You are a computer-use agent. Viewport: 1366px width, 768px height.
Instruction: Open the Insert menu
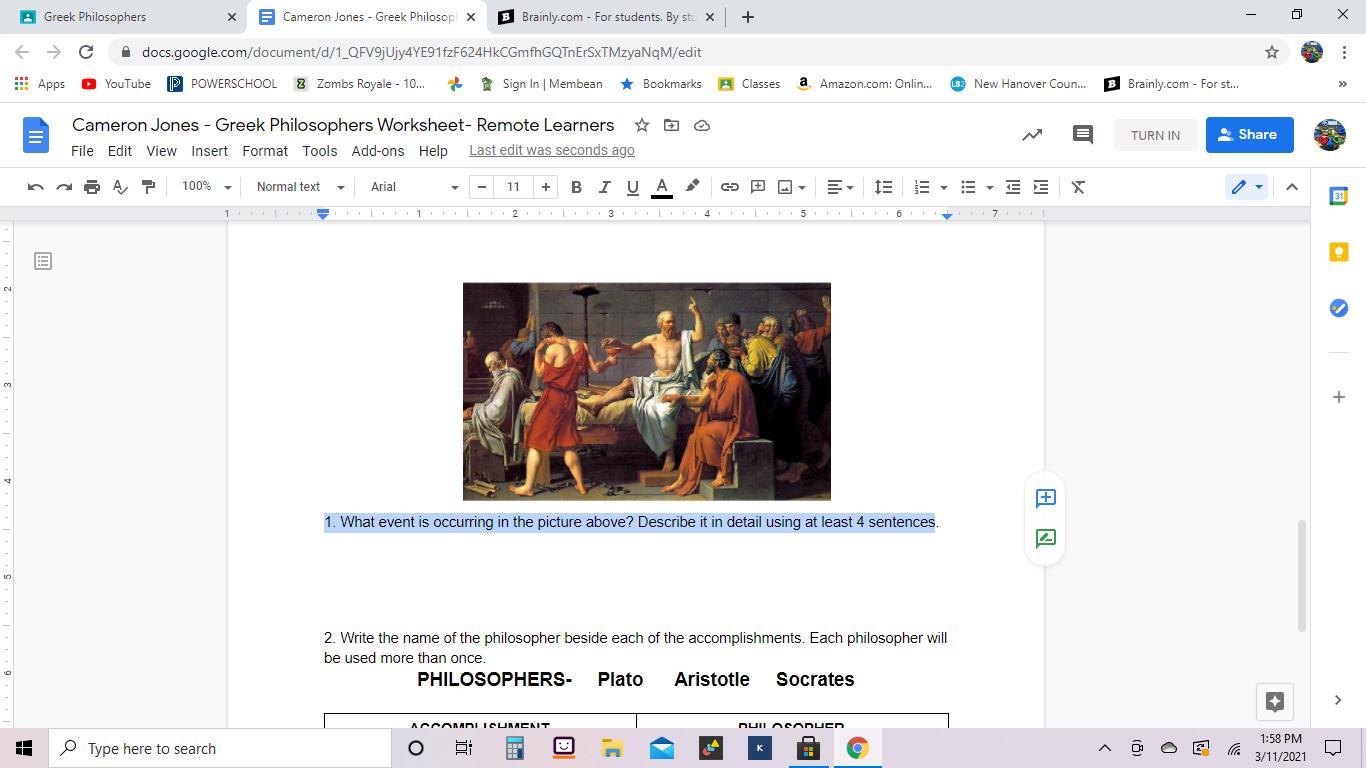click(x=209, y=151)
